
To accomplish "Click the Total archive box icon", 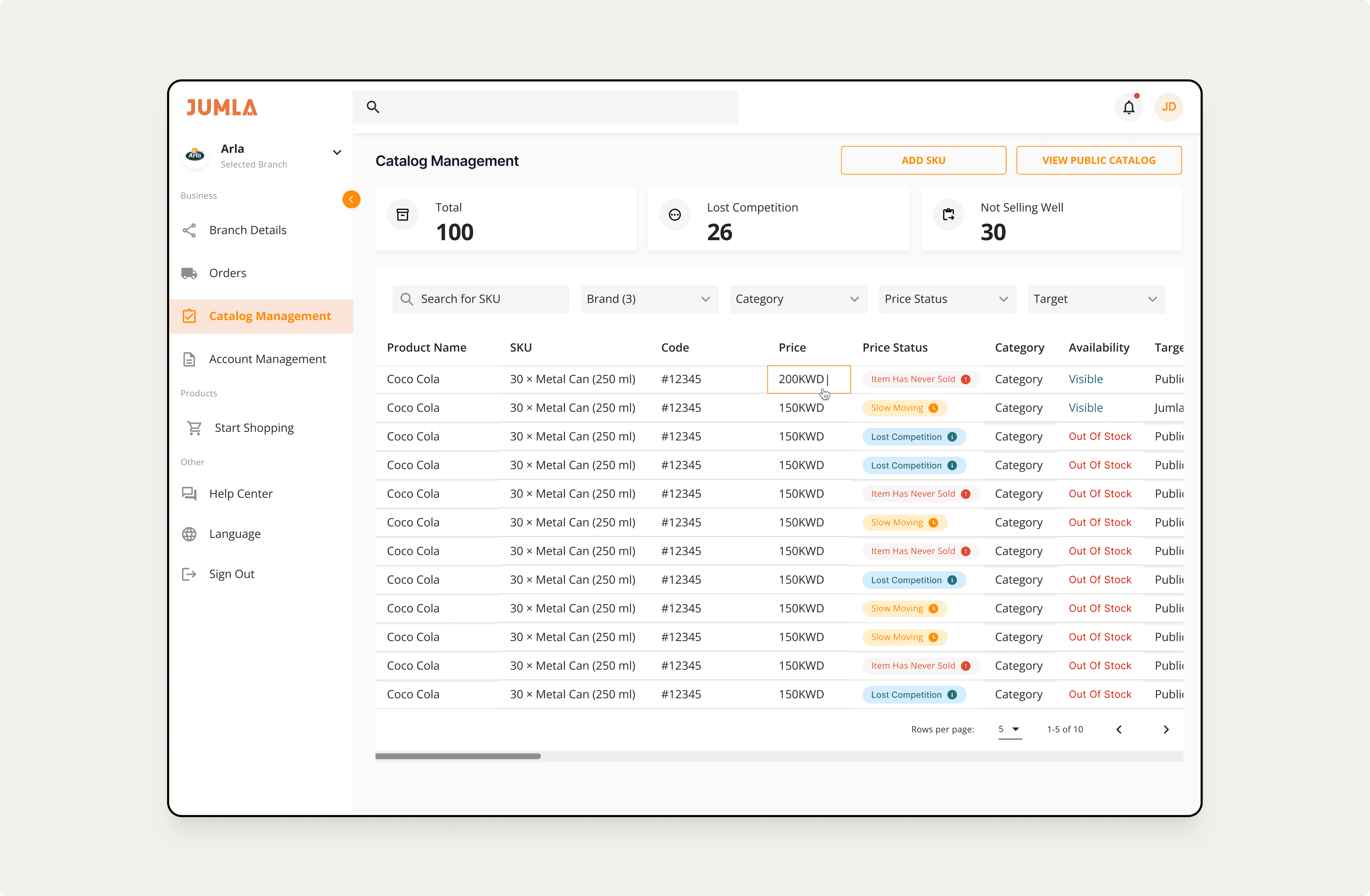I will pyautogui.click(x=403, y=215).
